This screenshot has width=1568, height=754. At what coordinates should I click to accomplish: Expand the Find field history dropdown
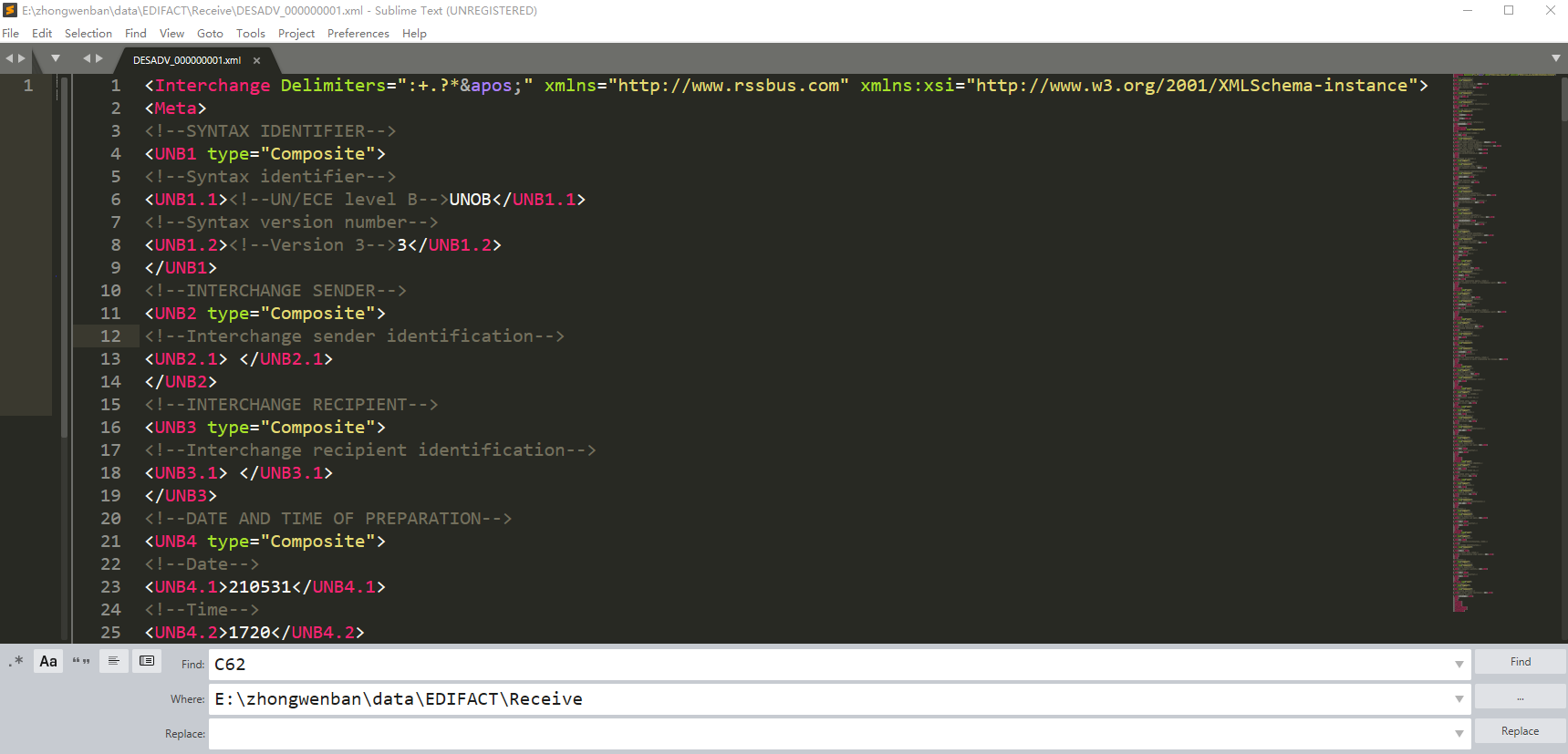click(x=1459, y=665)
